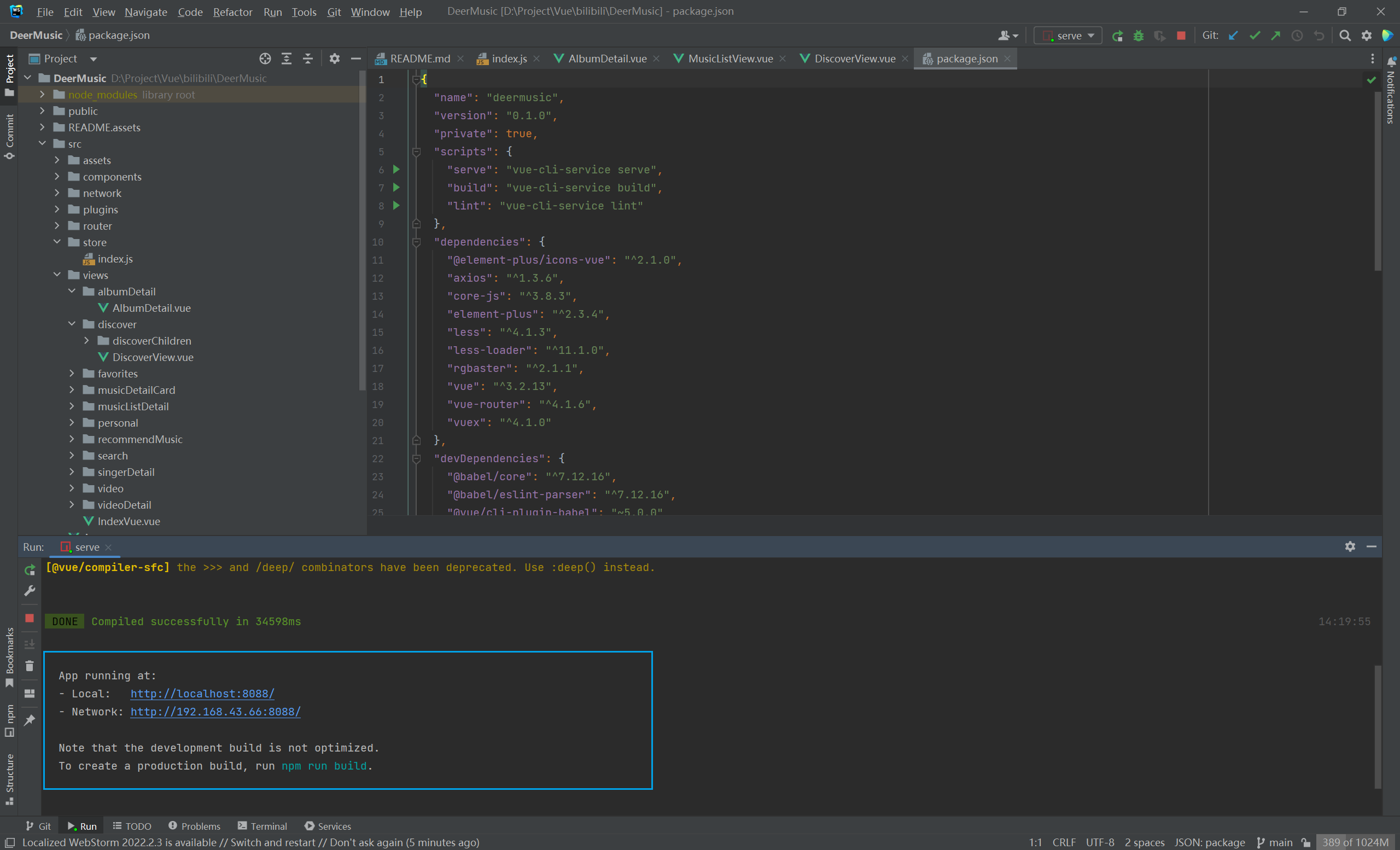Expand the discoverChildren folder
Image resolution: width=1400 pixels, height=850 pixels.
(86, 340)
